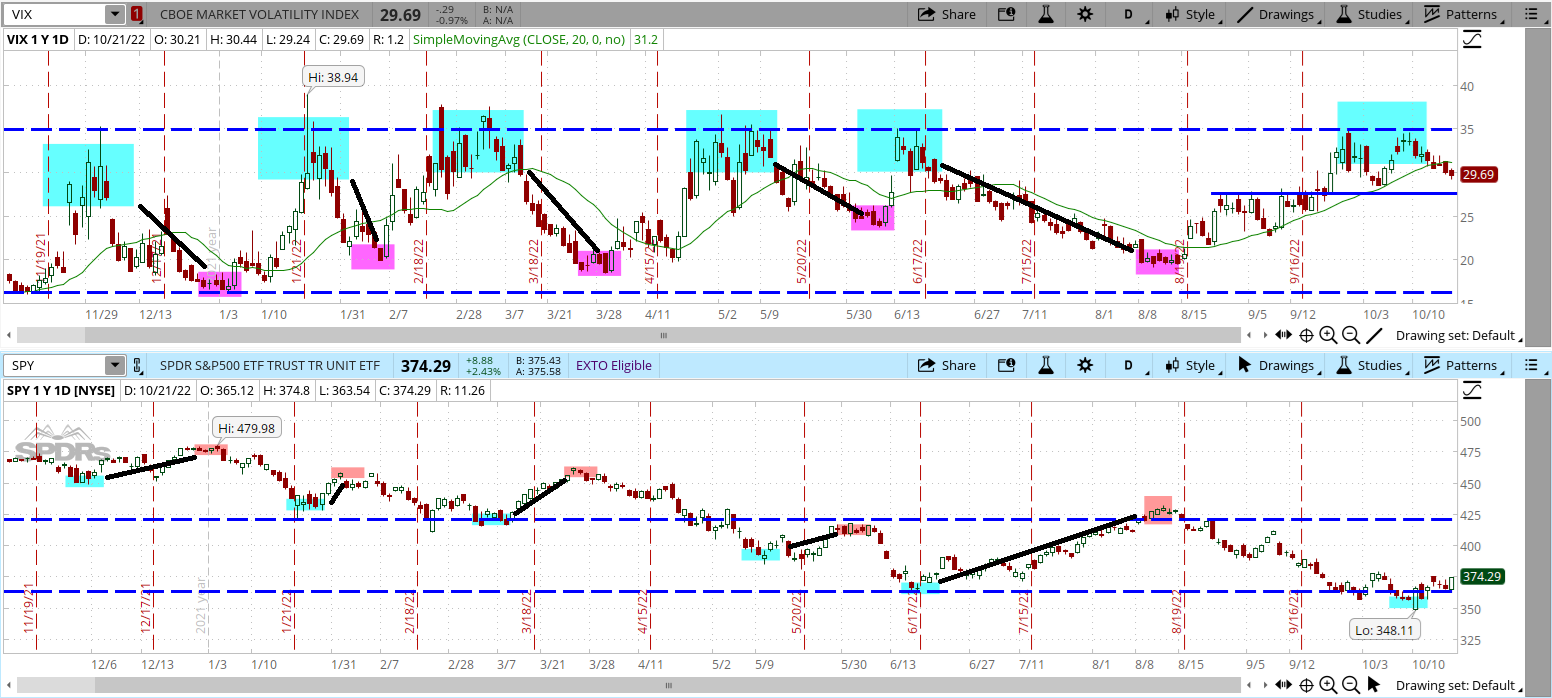Zoom out on SPY chart
1552x698 pixels.
pos(1351,685)
